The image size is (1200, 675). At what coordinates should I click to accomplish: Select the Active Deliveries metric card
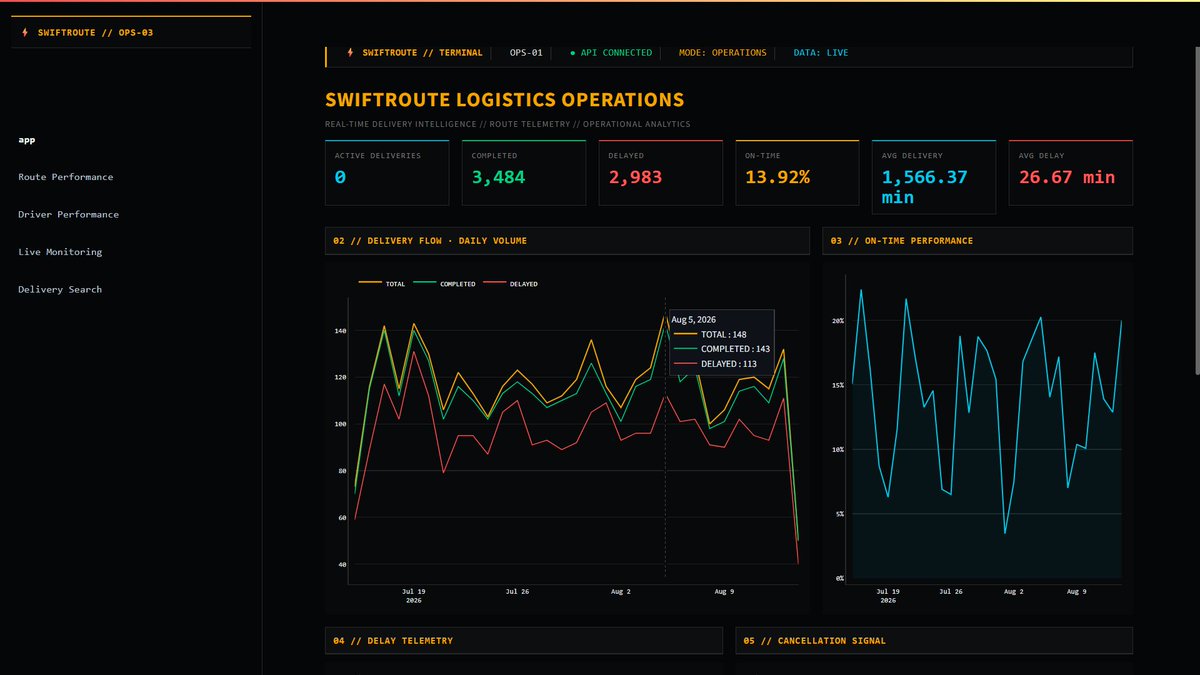pos(387,173)
